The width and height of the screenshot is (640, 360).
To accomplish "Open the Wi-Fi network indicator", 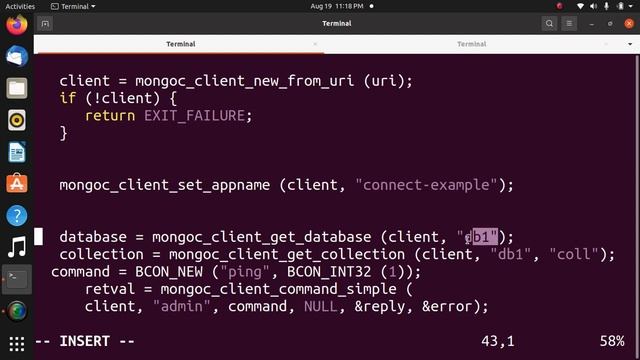I will 580,6.
